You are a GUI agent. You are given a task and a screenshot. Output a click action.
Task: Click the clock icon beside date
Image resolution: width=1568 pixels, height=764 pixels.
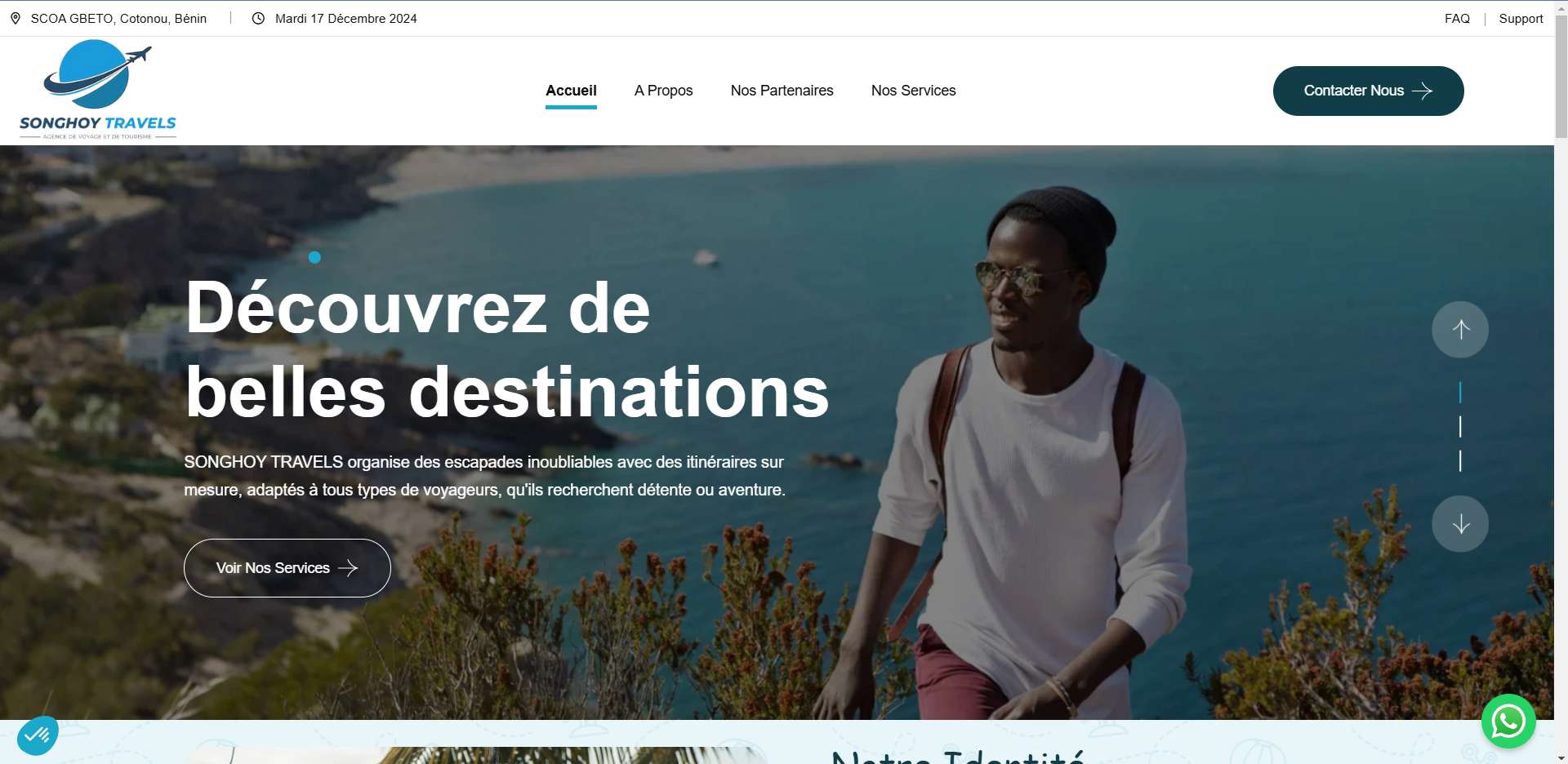(x=258, y=18)
